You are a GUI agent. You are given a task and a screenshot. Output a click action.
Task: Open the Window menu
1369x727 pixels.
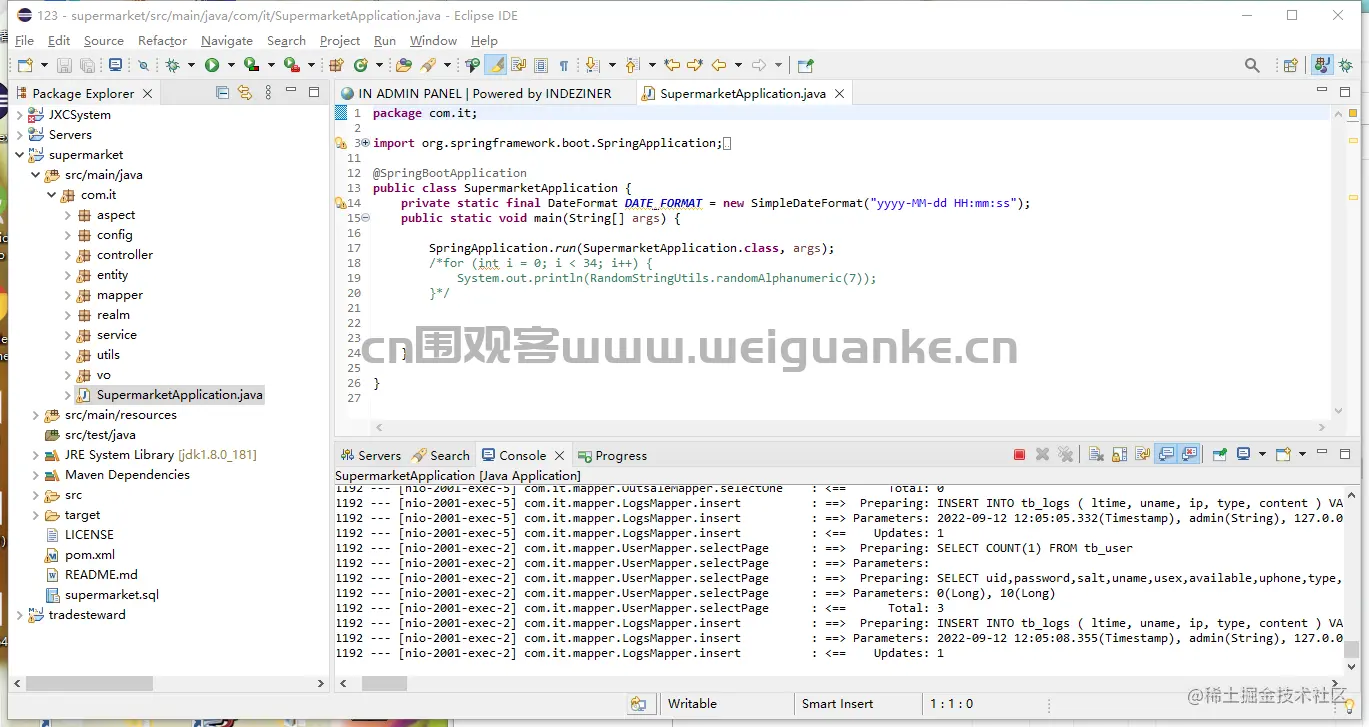[x=433, y=41]
